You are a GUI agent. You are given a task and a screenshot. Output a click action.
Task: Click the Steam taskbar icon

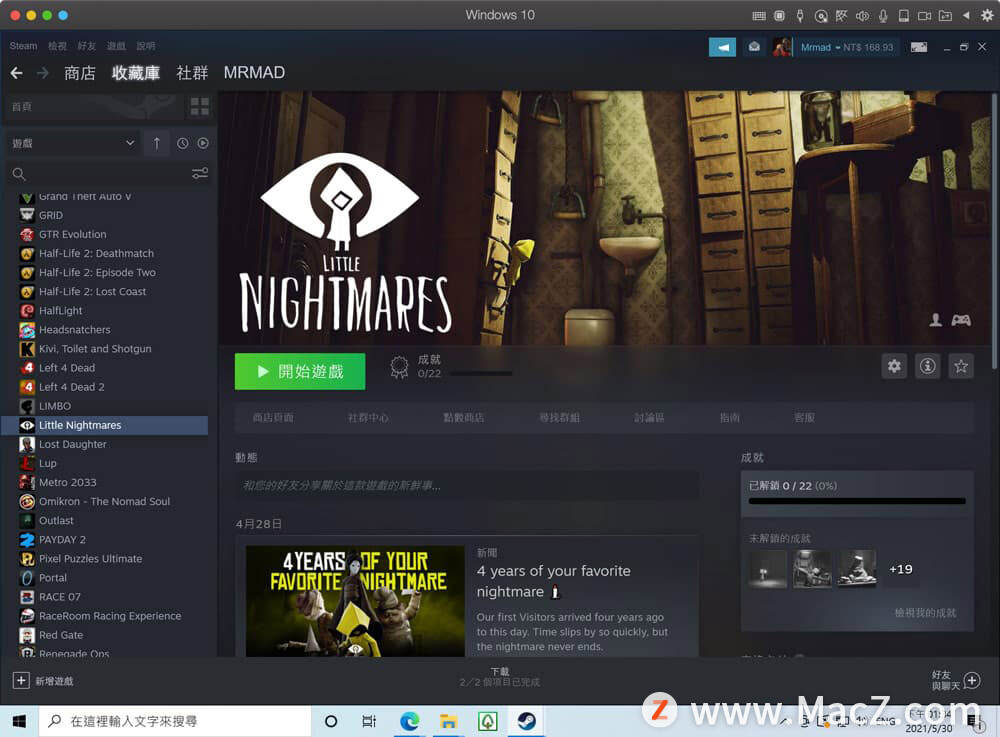(526, 721)
